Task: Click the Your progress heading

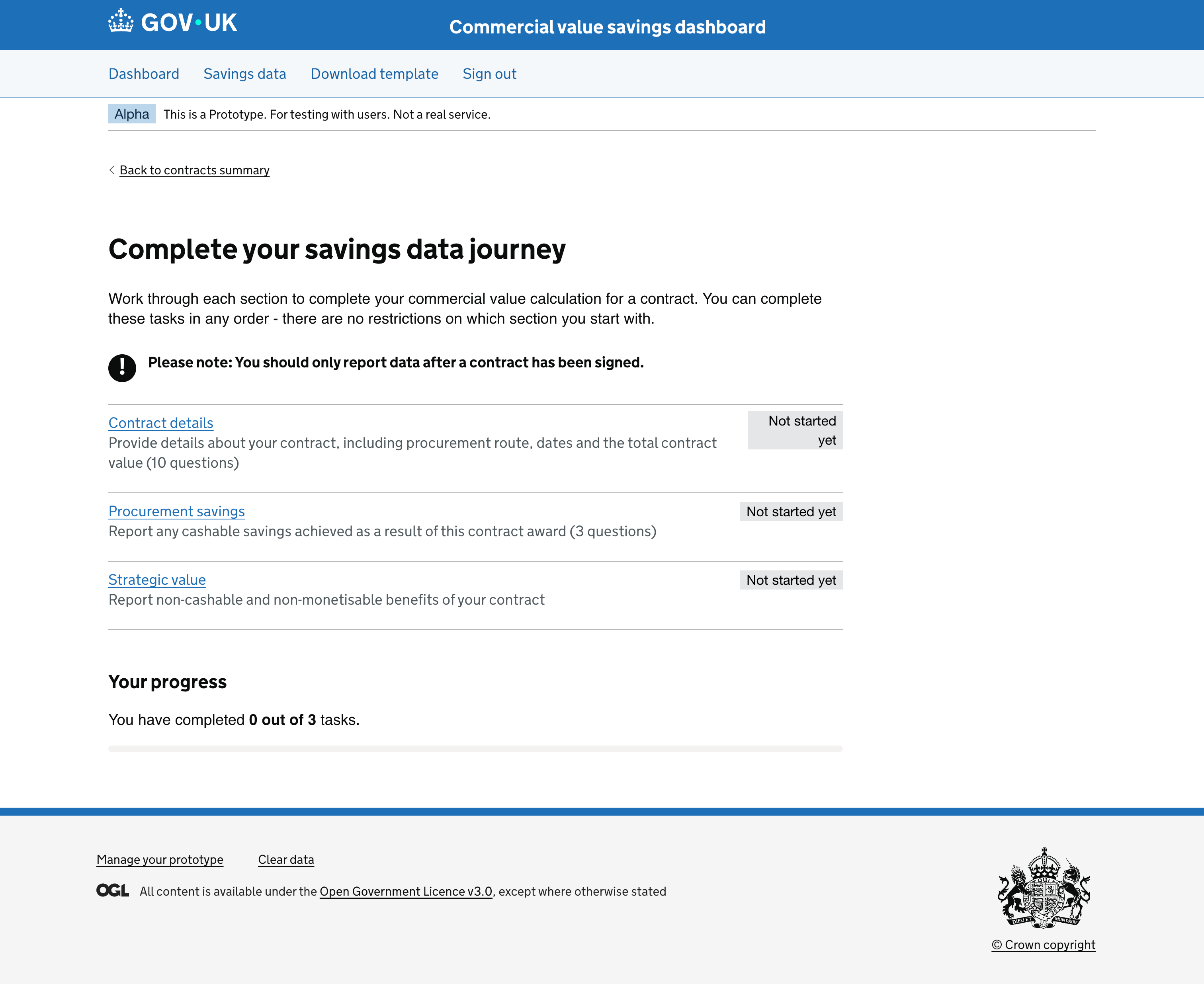Action: (168, 682)
